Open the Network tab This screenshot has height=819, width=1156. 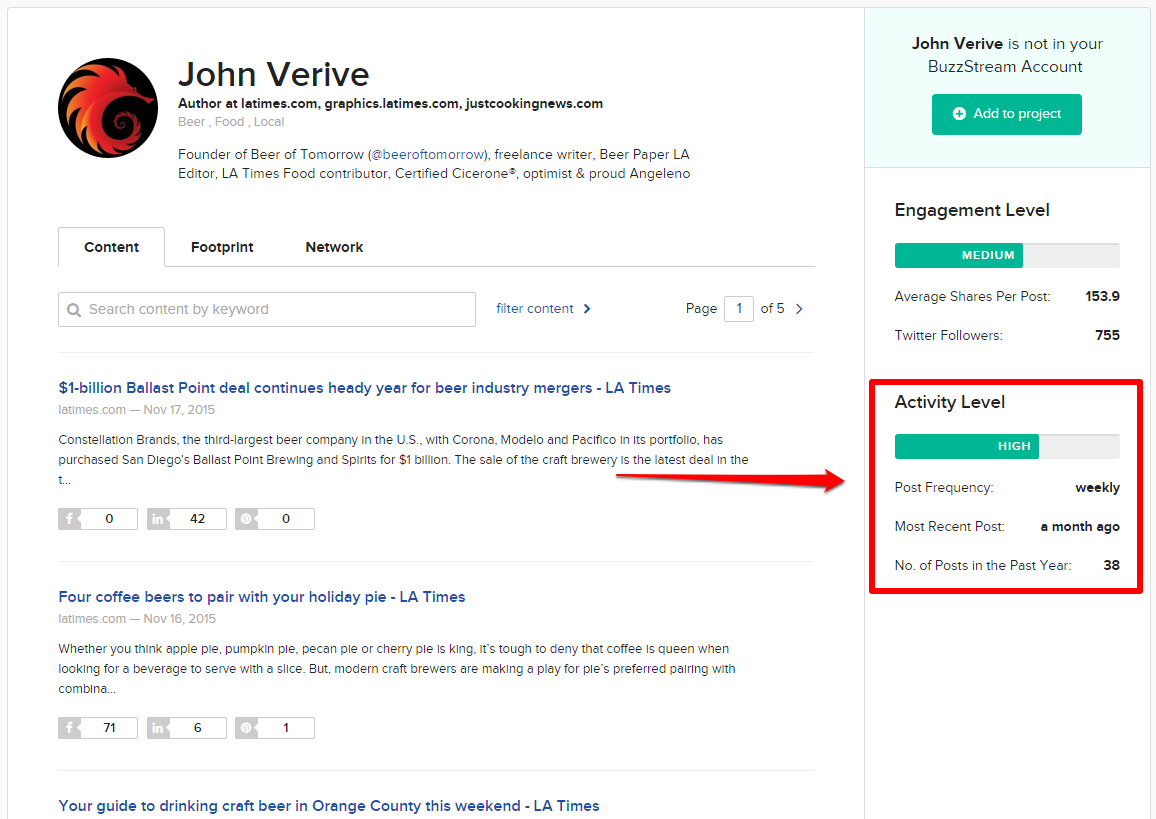tap(334, 246)
